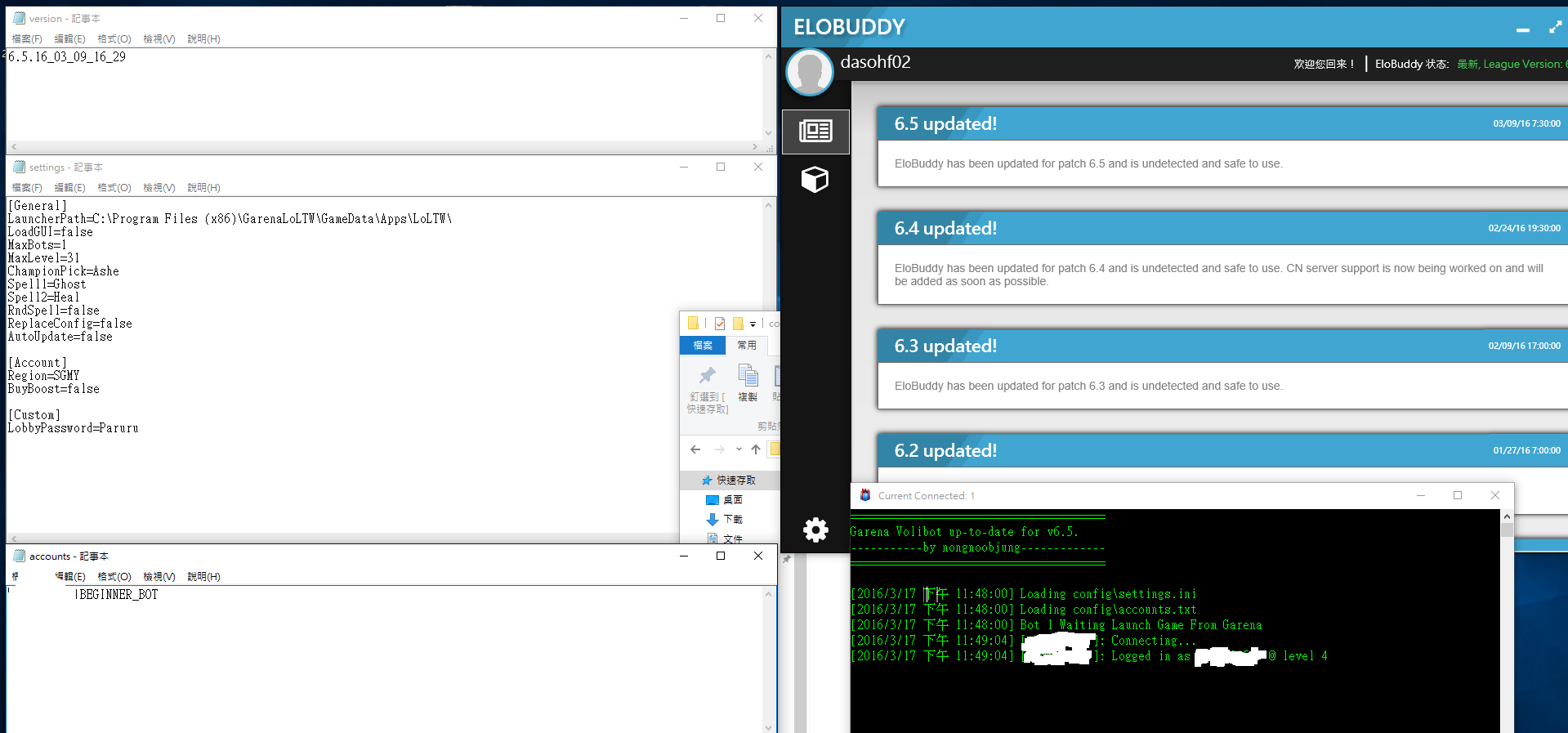Click the Properties checkmark icon in Explorer quick access toolbar

click(x=720, y=324)
